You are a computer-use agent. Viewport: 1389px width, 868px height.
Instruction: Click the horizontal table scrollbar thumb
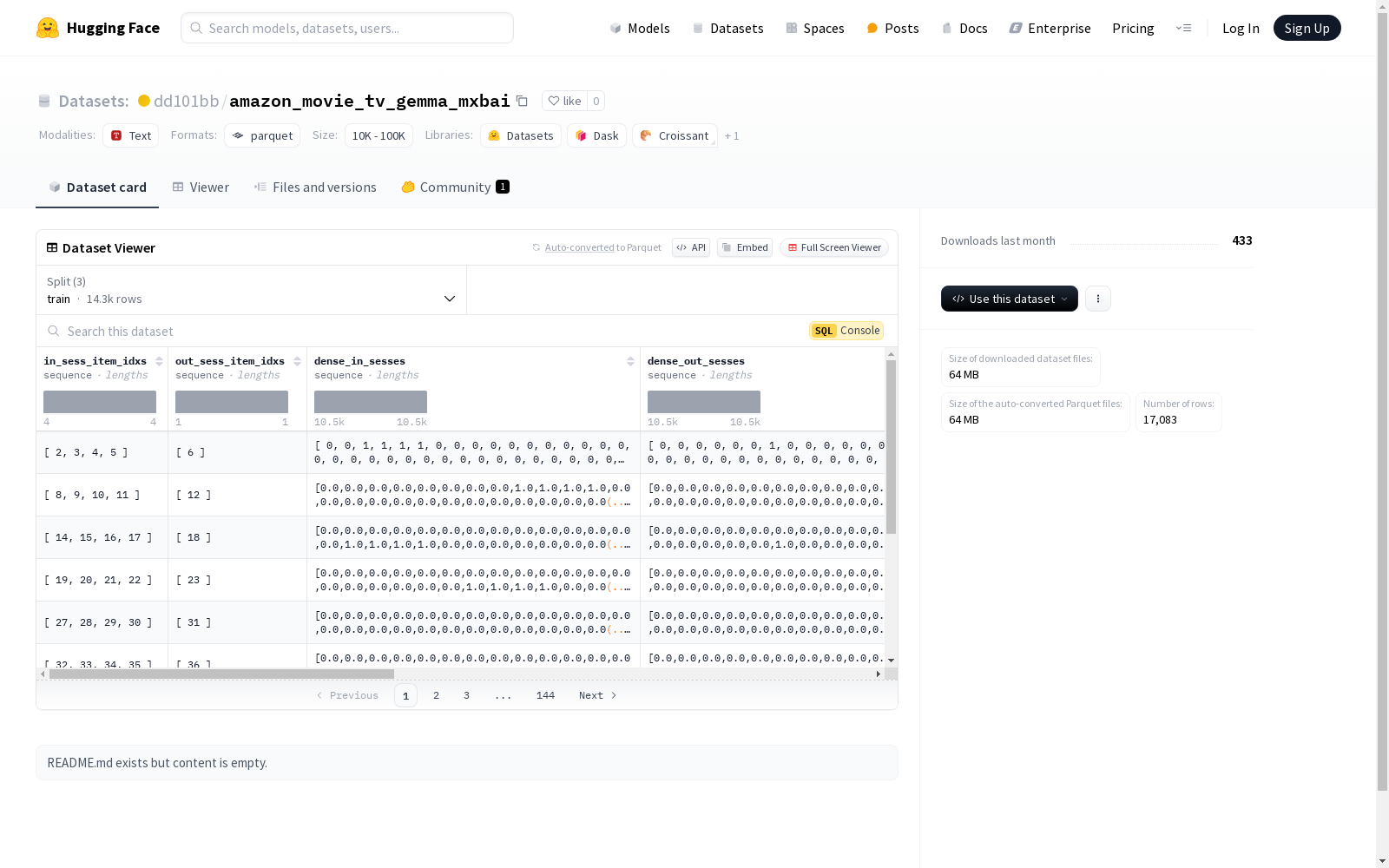click(x=221, y=674)
